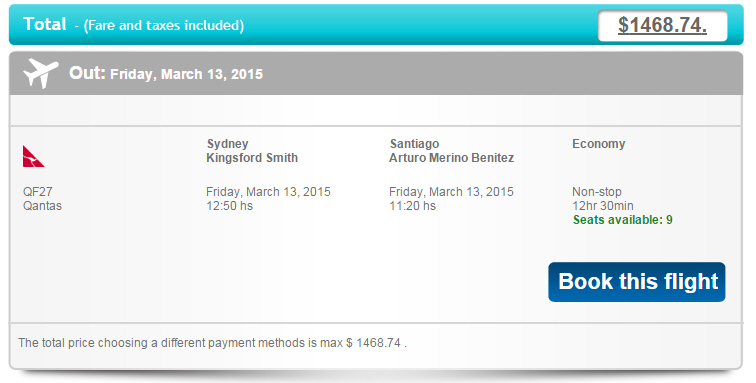Click the Seats available: 9 green text
Screen dimensions: 756x383
(622, 220)
